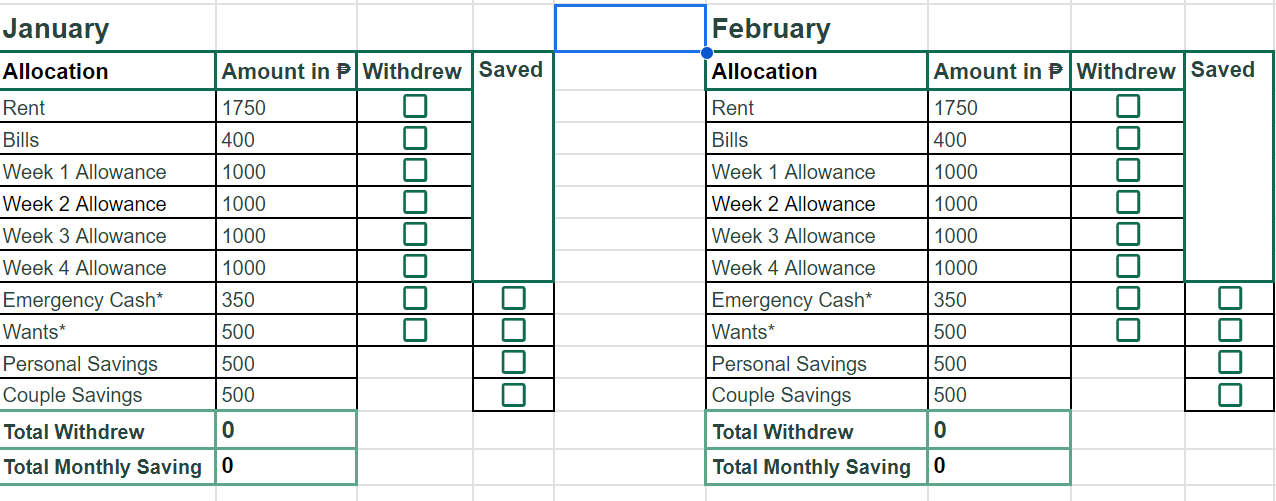Mark February Couple Savings as saved
This screenshot has height=501, width=1276.
point(1230,394)
